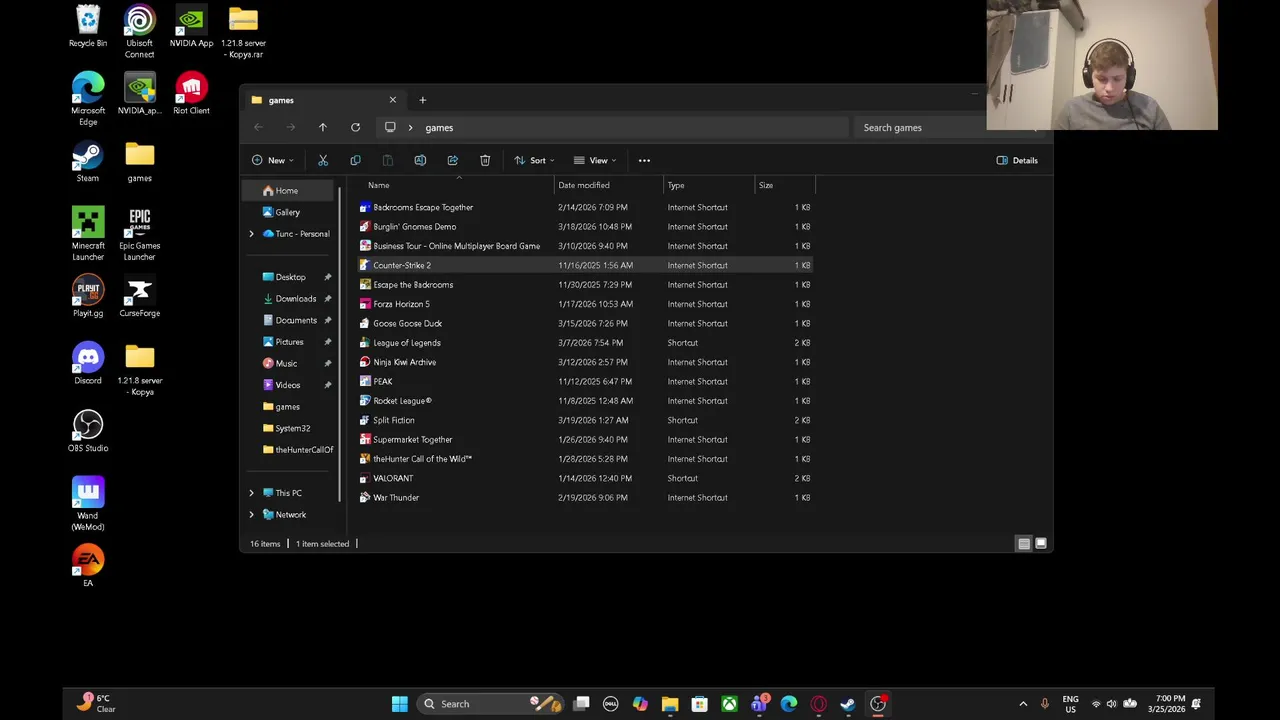1280x720 pixels.
Task: Refresh the games folder view
Action: tap(355, 127)
